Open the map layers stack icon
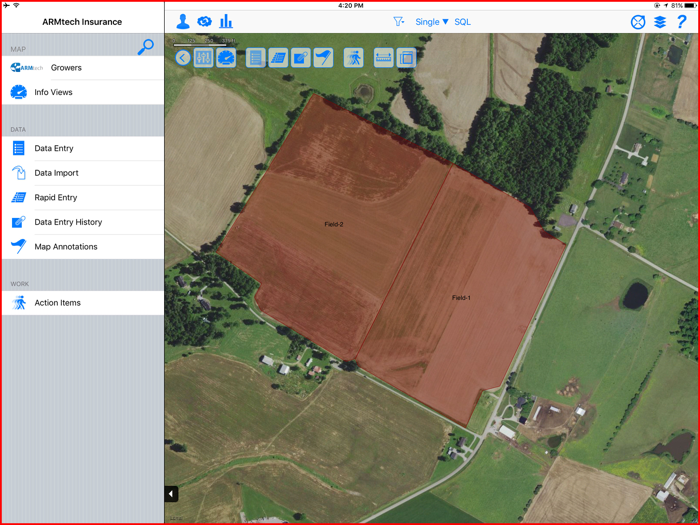 [x=660, y=22]
